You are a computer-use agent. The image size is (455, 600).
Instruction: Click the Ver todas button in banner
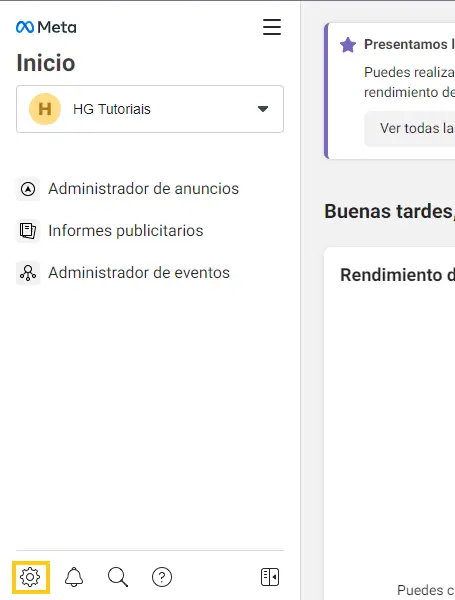coord(409,129)
